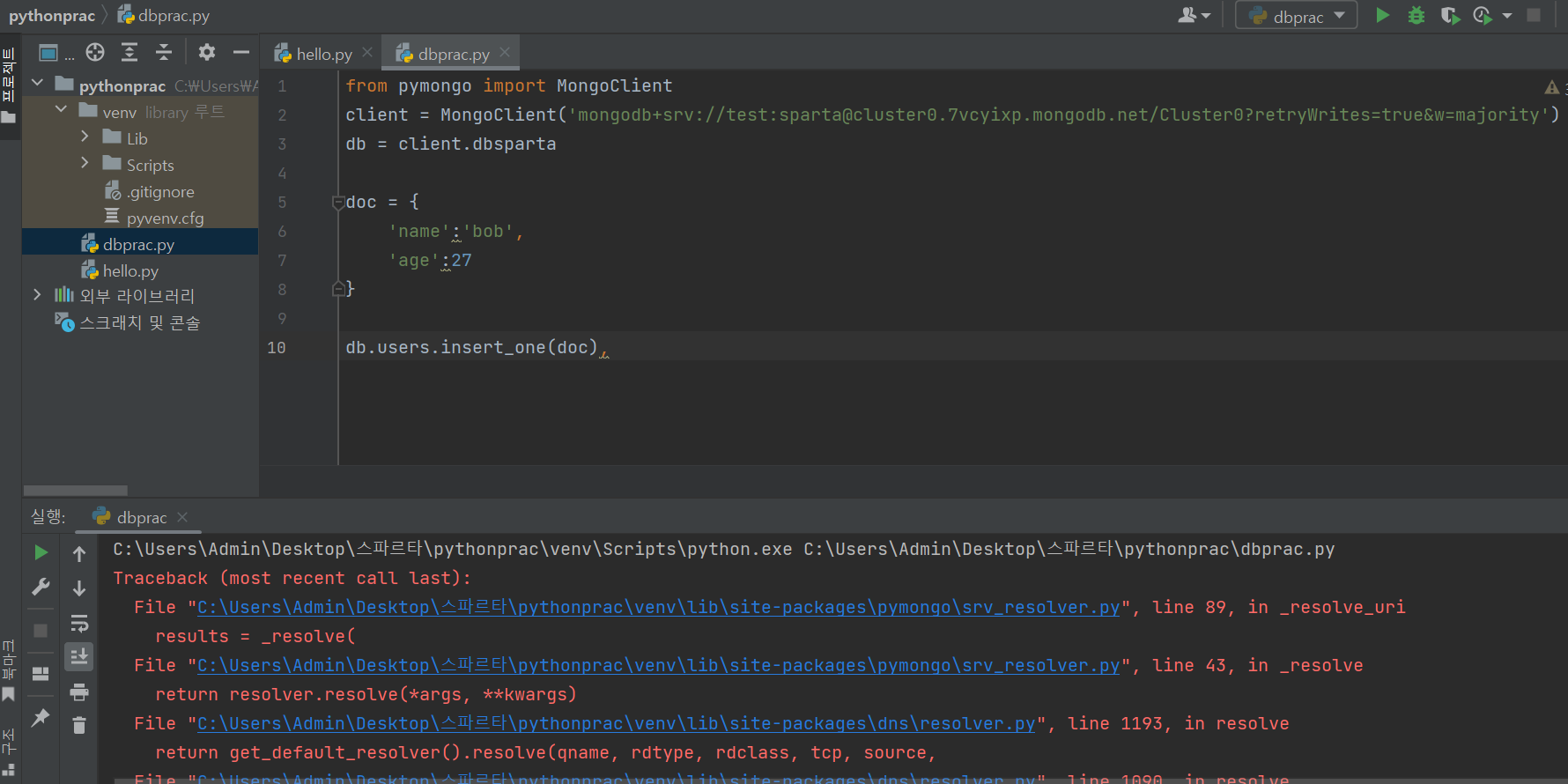This screenshot has height=784, width=1568.
Task: Open Project panel settings gear
Action: [x=207, y=52]
